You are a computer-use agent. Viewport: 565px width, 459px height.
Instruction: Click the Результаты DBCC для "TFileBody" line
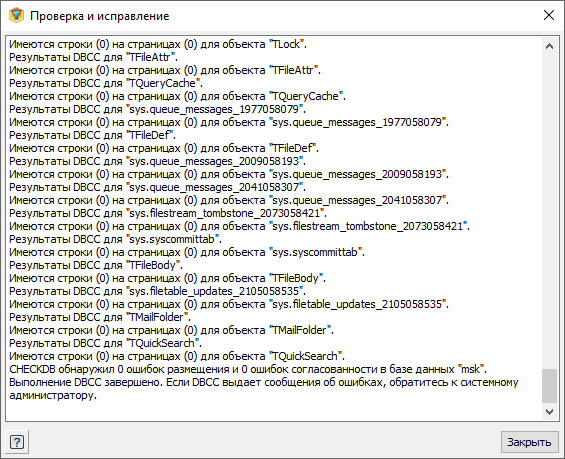[96, 265]
